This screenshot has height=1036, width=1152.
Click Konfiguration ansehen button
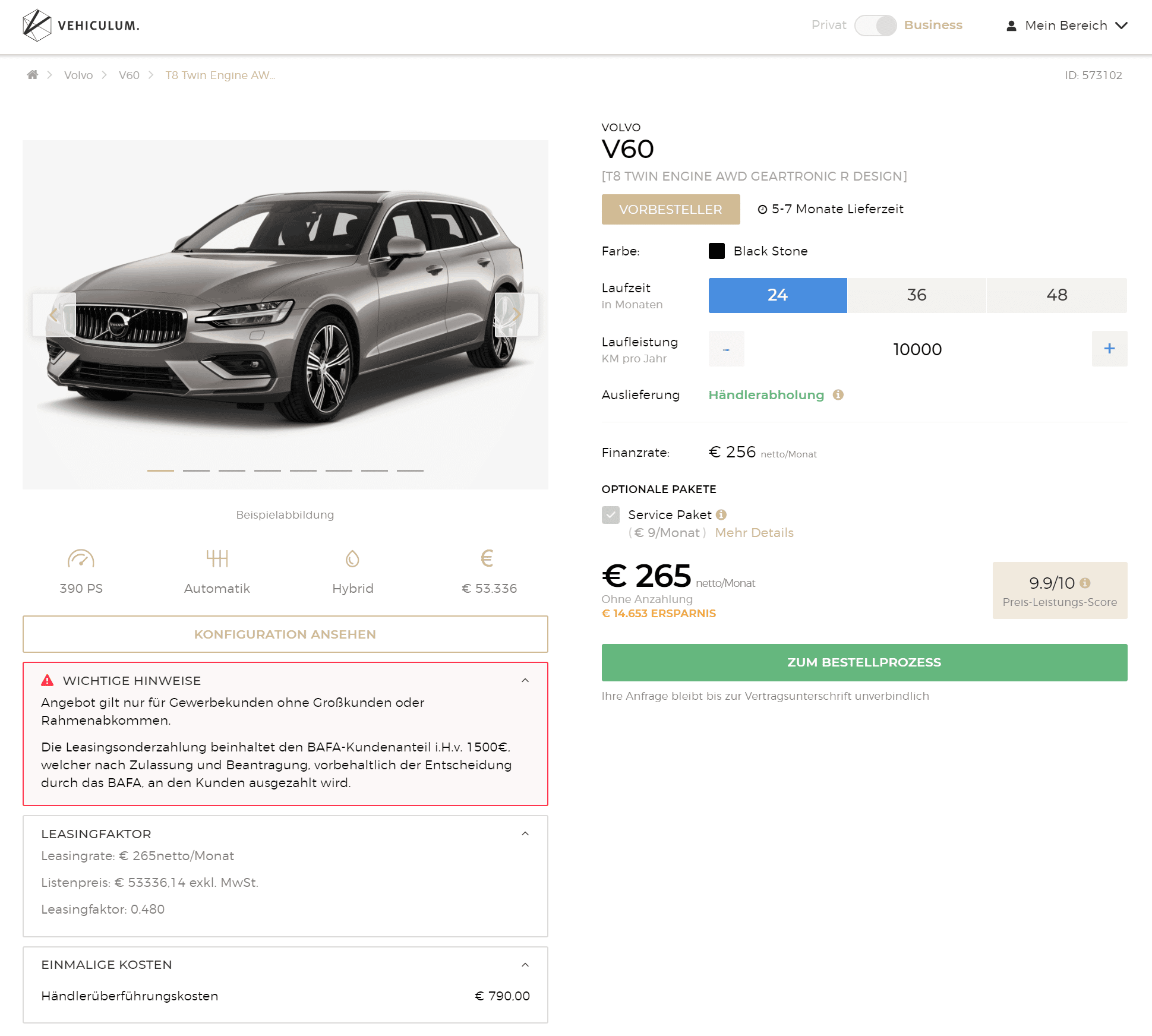click(285, 634)
